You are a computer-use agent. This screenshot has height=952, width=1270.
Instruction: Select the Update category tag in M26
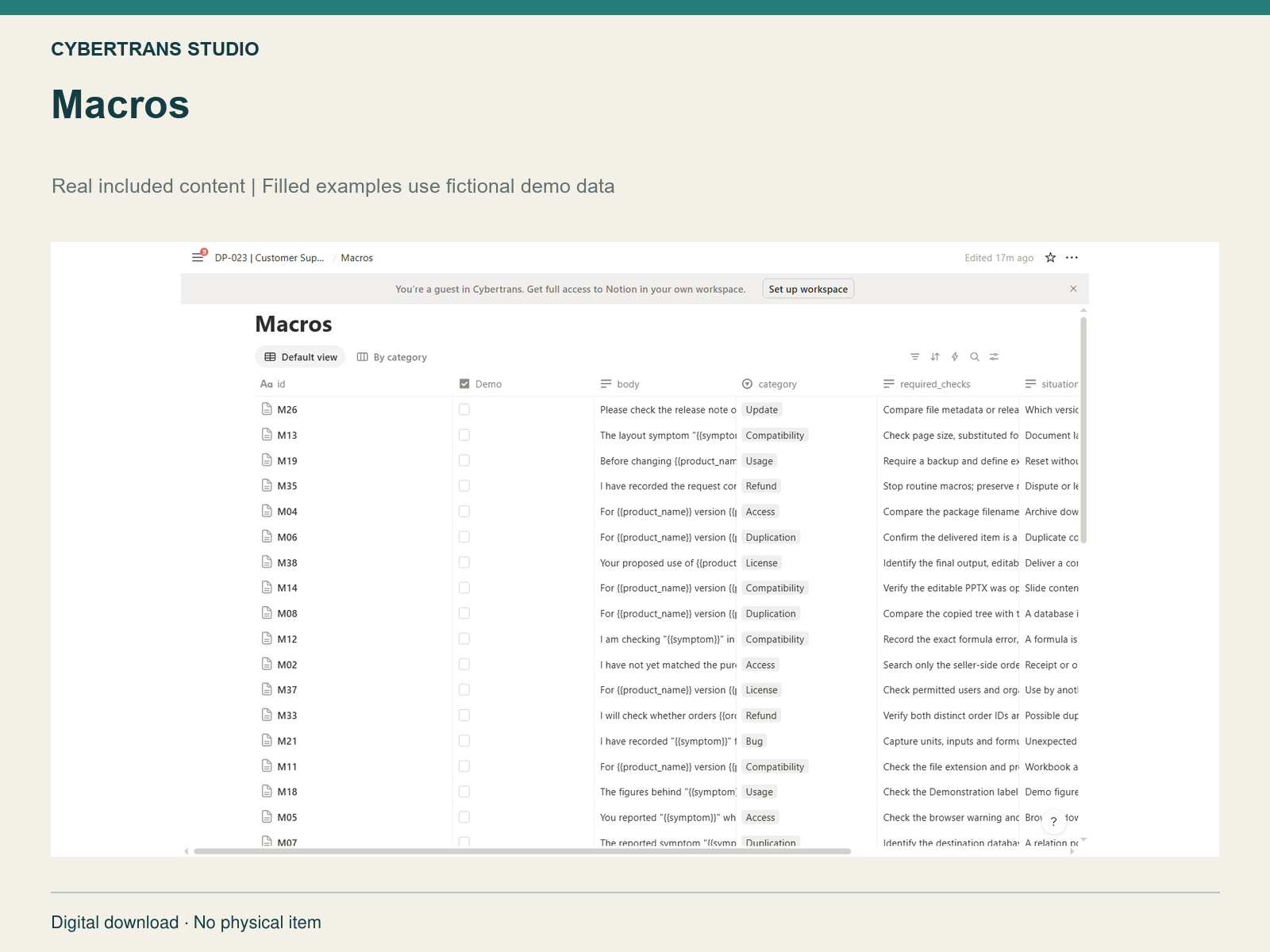[762, 409]
